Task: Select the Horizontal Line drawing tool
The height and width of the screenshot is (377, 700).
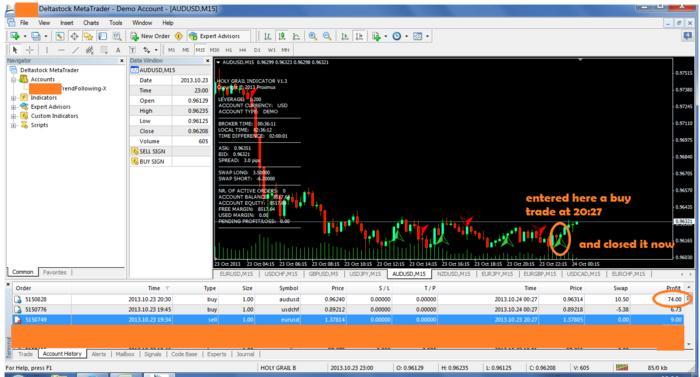Action: [x=61, y=50]
